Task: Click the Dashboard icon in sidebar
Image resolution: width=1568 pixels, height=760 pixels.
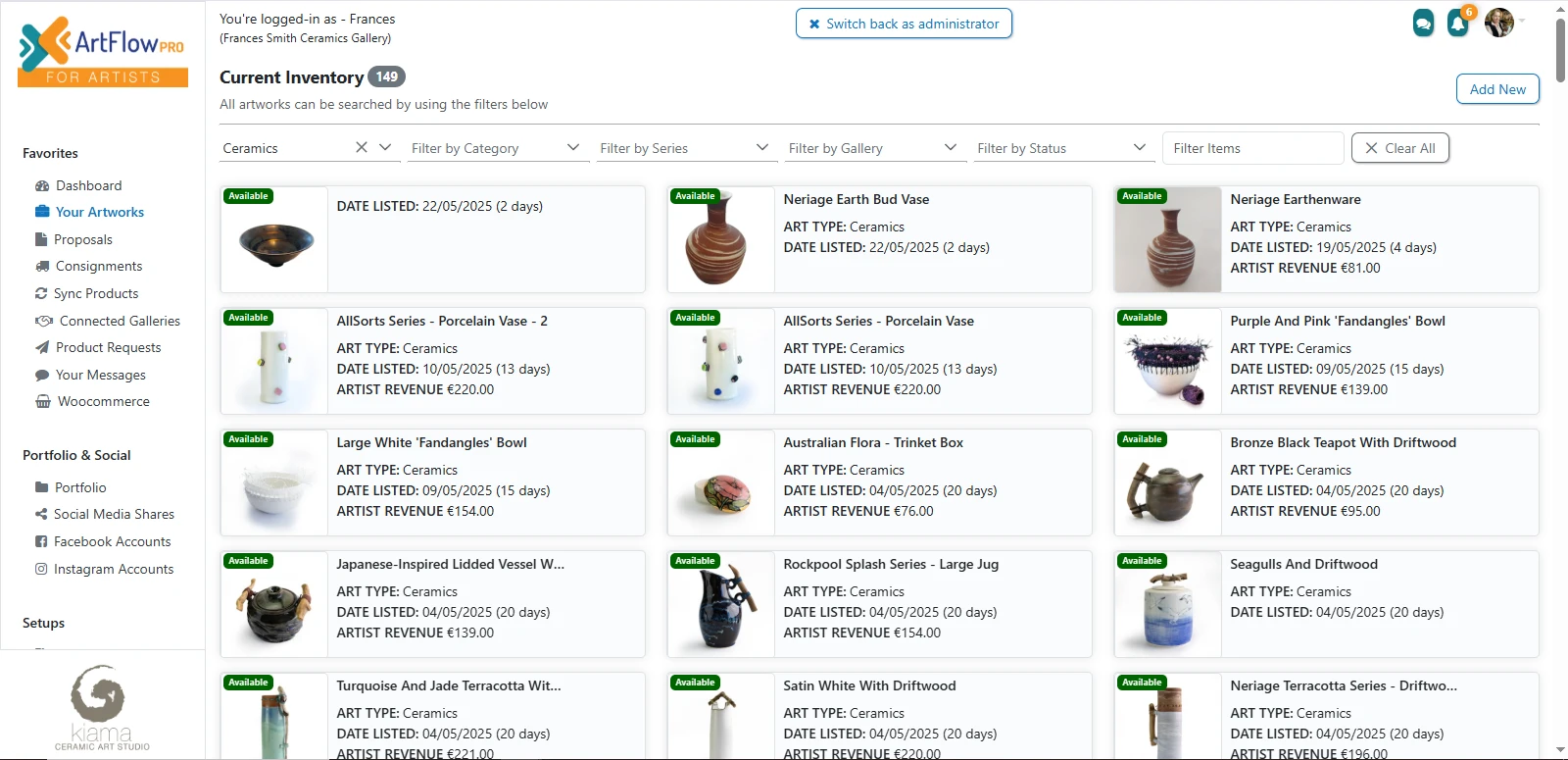Action: (42, 185)
